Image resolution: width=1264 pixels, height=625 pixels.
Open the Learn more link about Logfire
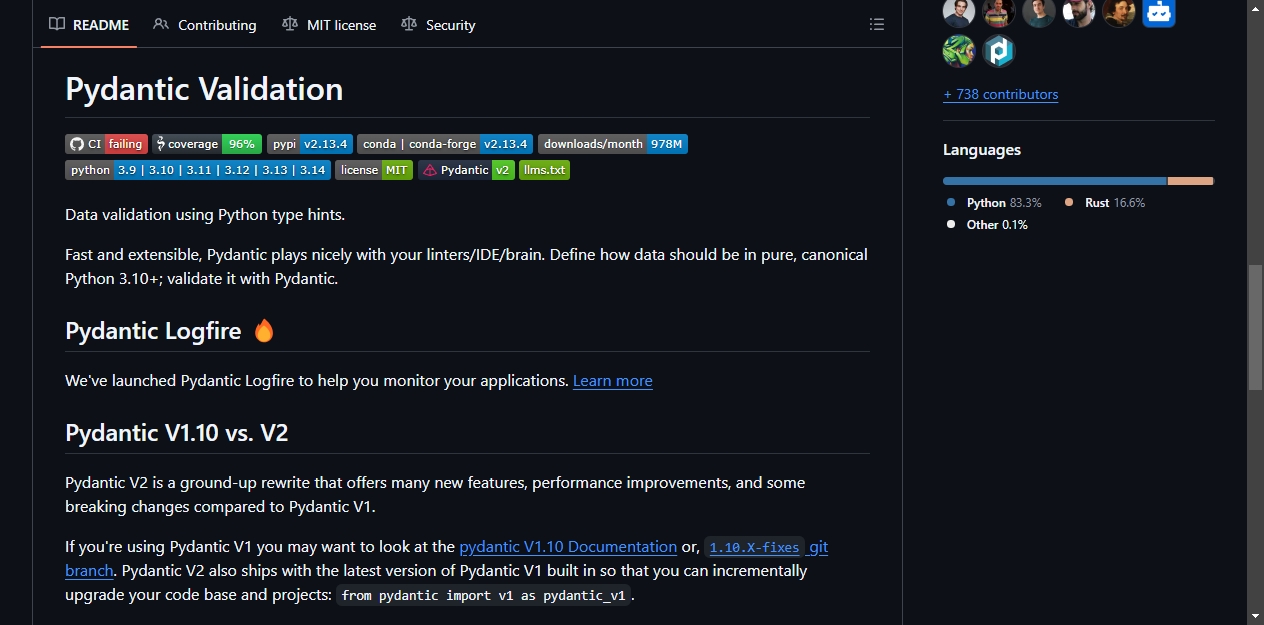[613, 381]
